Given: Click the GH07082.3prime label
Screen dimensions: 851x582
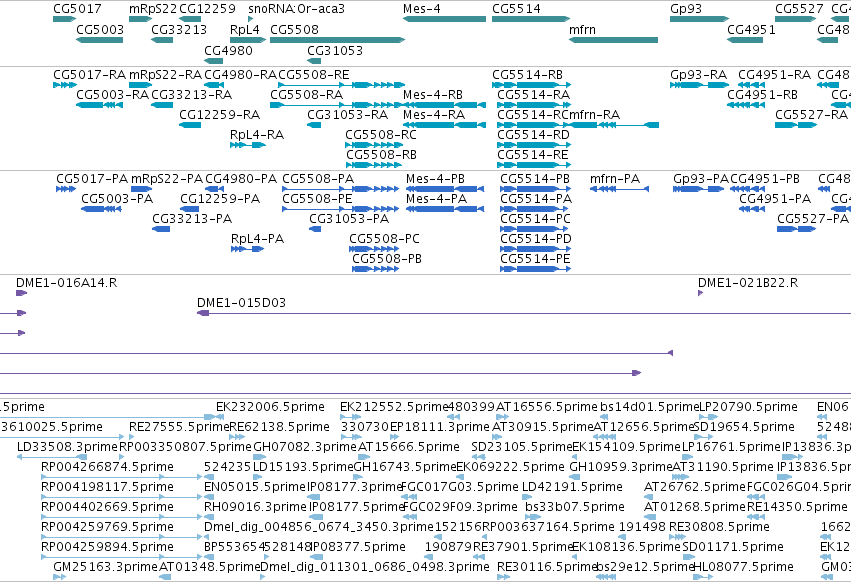Looking at the screenshot, I should point(304,447).
